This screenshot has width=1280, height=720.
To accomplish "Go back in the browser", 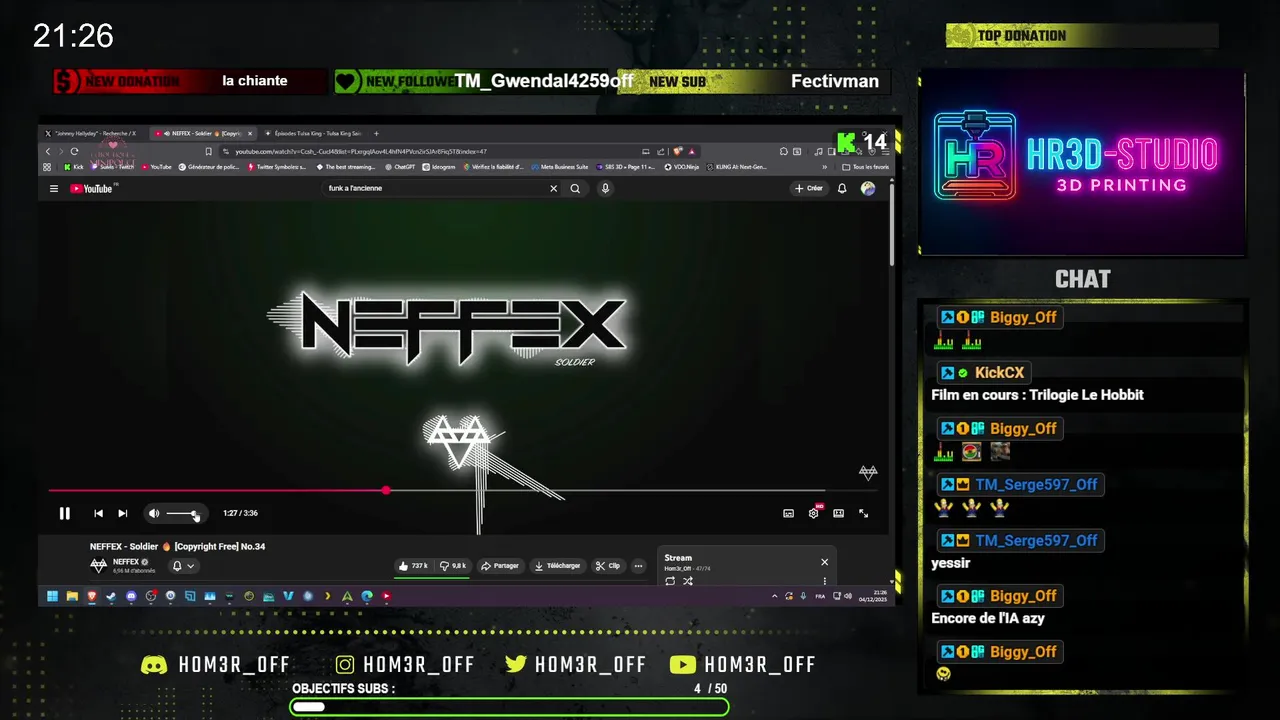I will (x=47, y=151).
